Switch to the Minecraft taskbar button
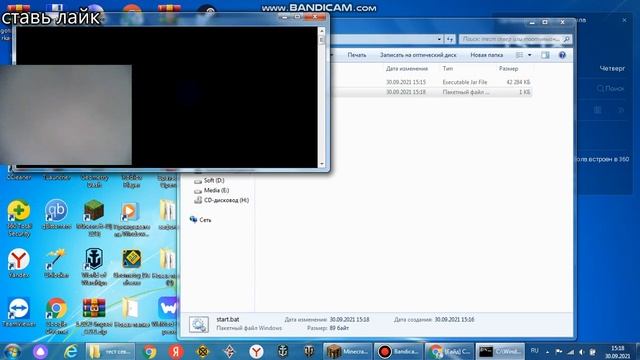640x360 pixels. click(348, 351)
